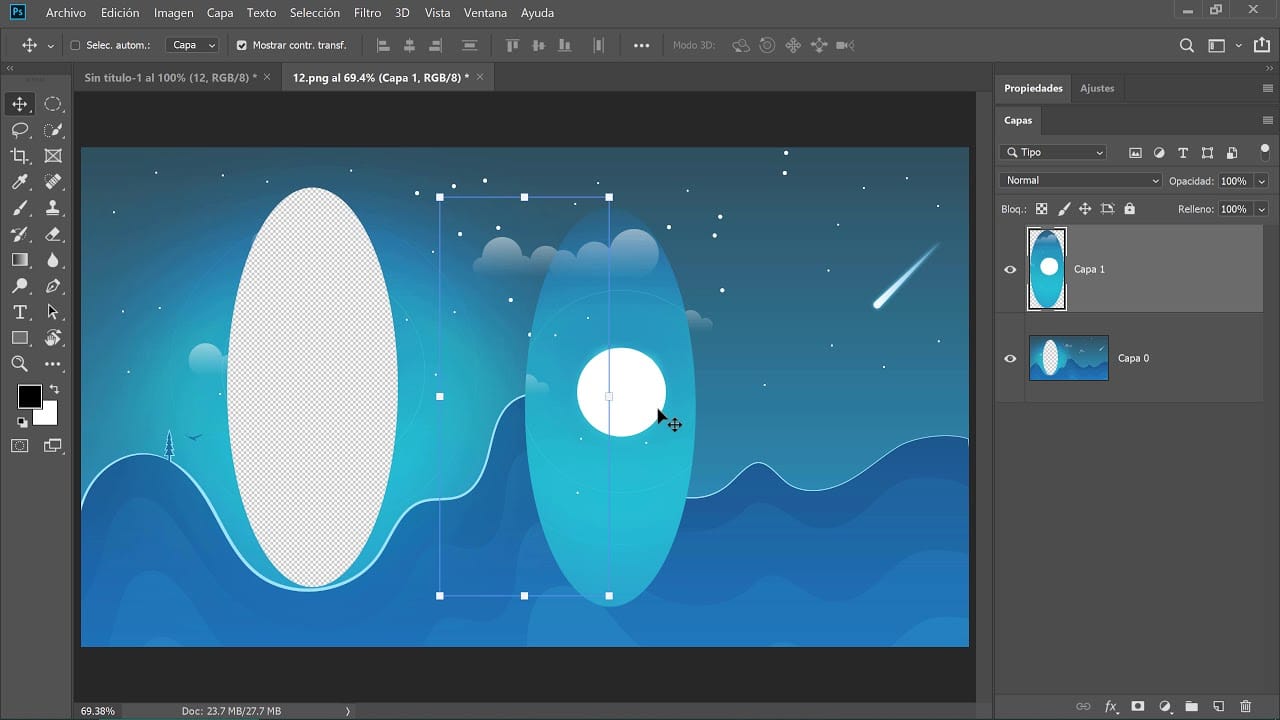The image size is (1280, 720).
Task: Choose the Eyedropper tool
Action: pos(20,182)
